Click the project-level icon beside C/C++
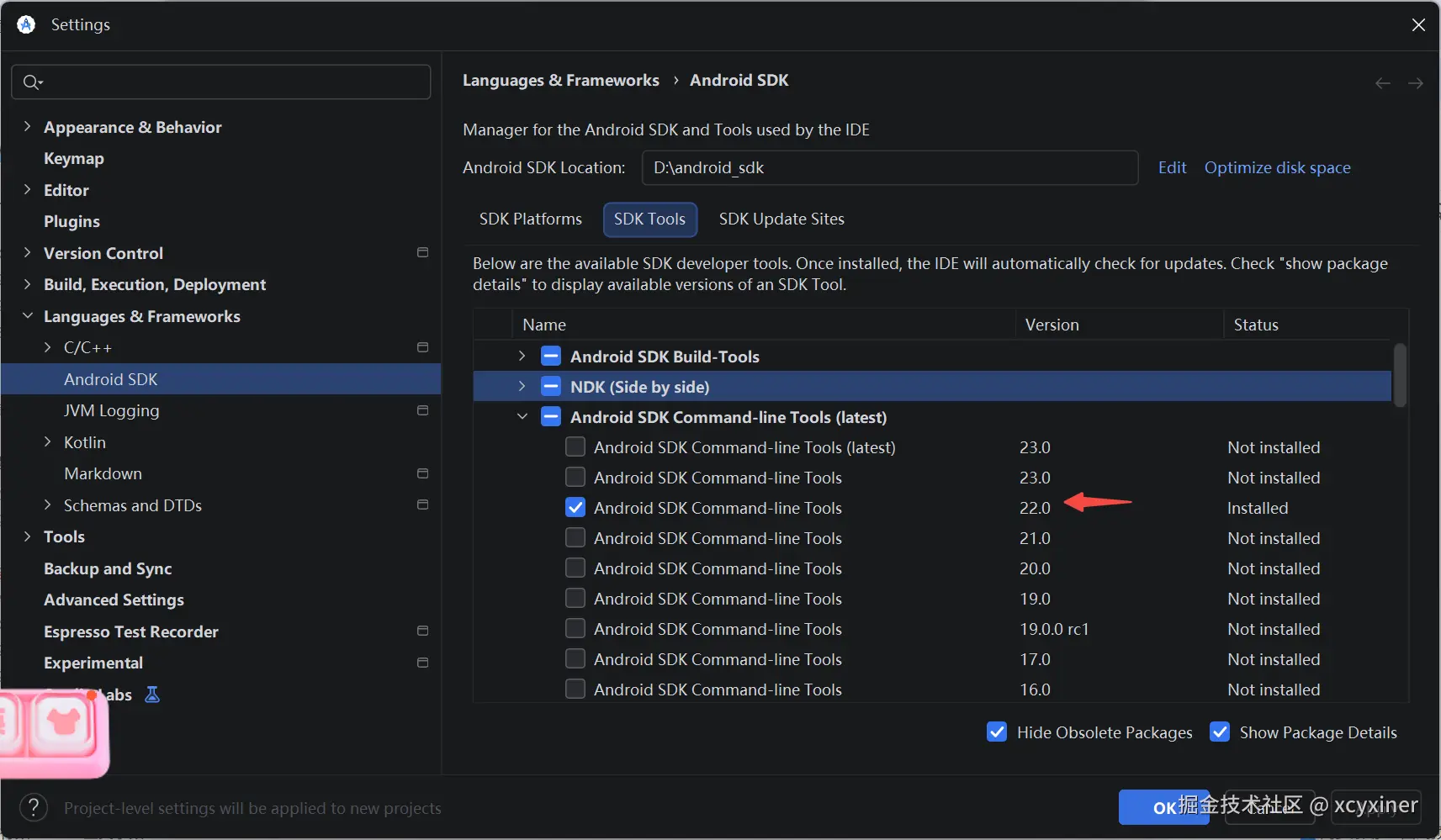 [423, 347]
